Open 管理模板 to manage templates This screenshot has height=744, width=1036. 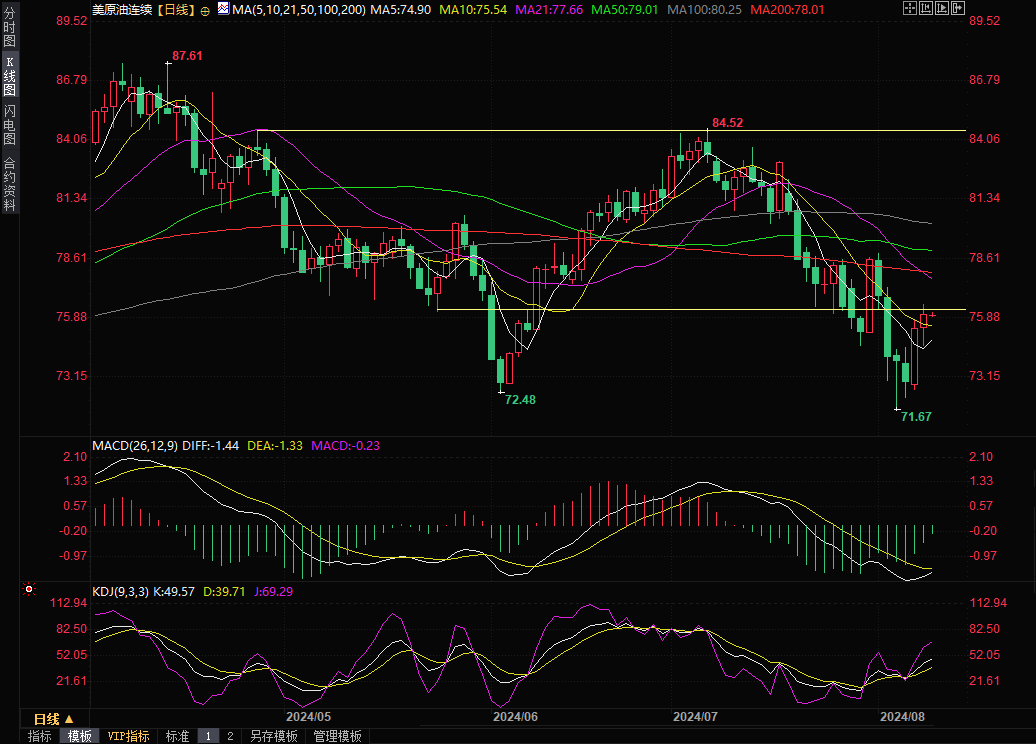337,736
